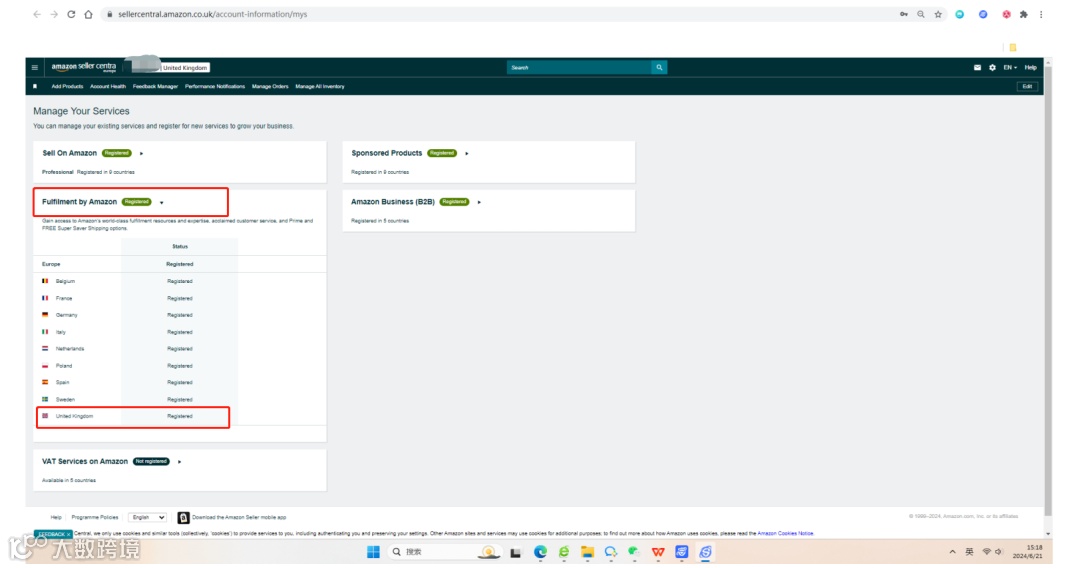View site info via lock icon
The image size is (1080, 568).
(109, 14)
